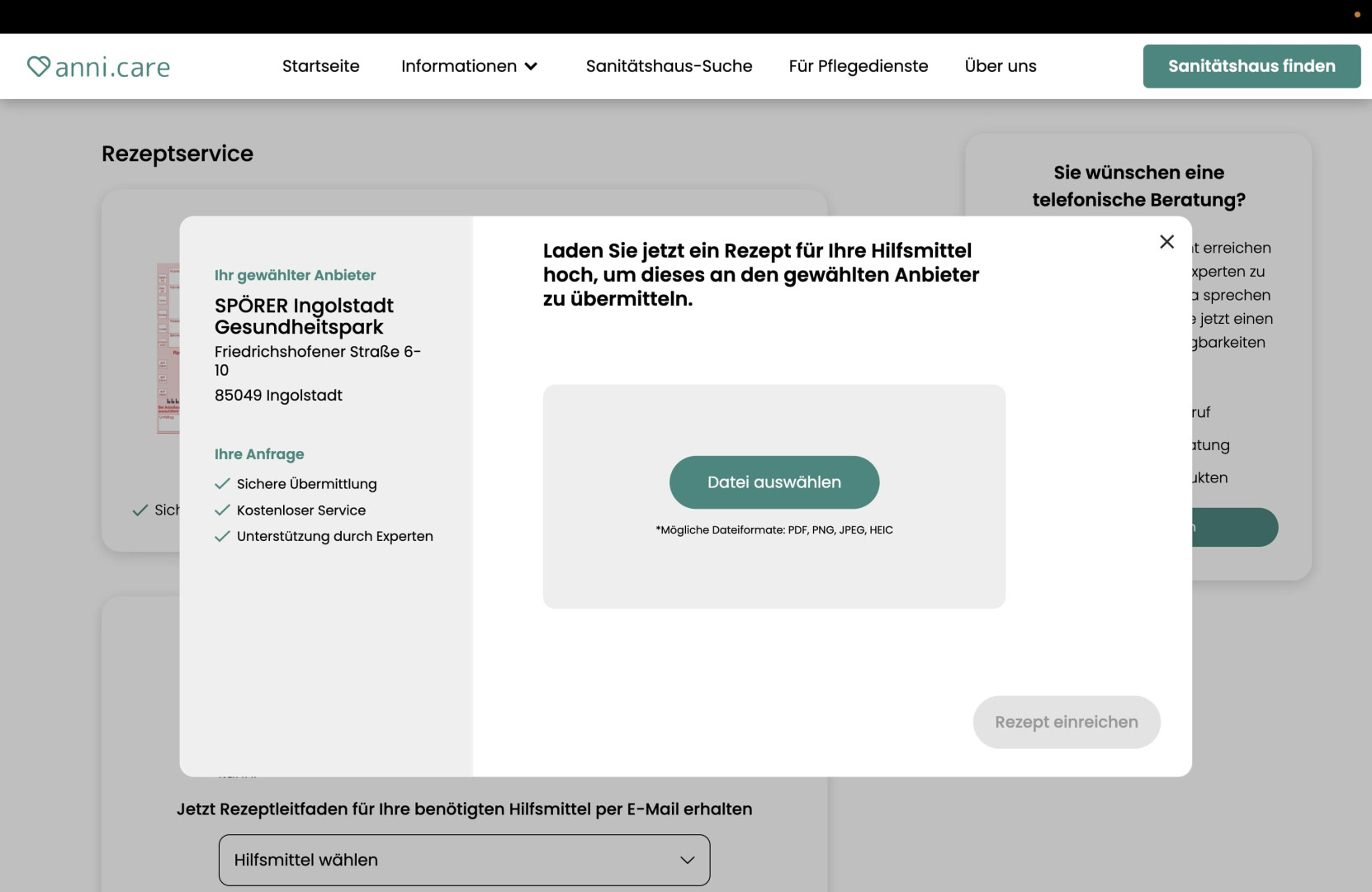Go to Sanitätshaus-Suche
1372x892 pixels.
[669, 66]
